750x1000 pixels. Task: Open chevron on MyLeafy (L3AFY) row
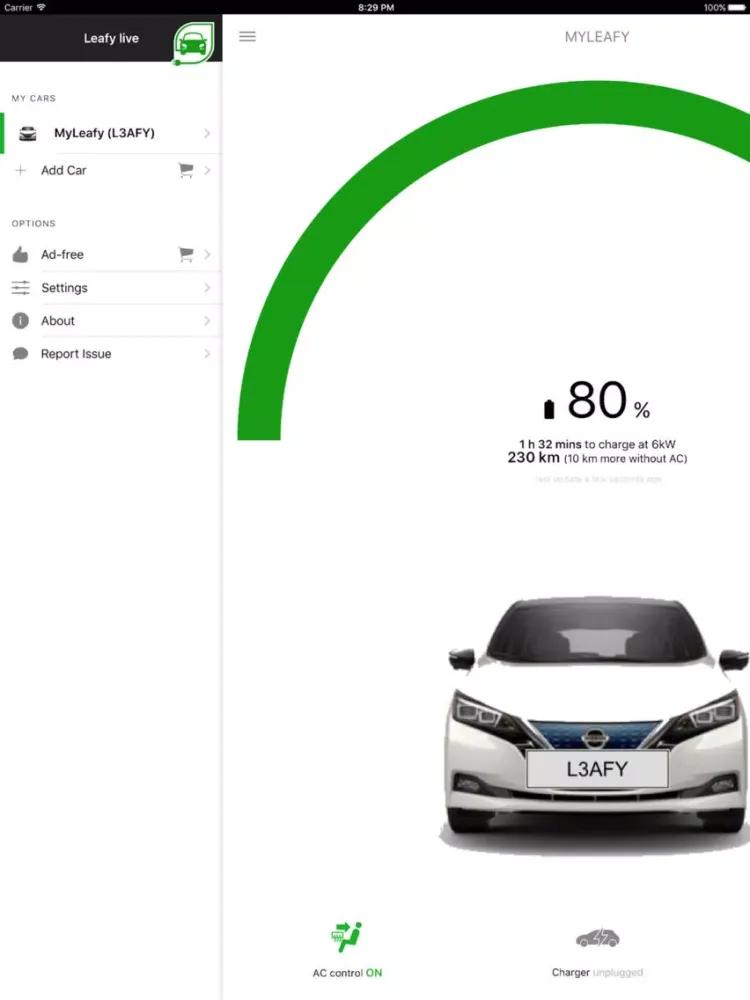point(207,133)
